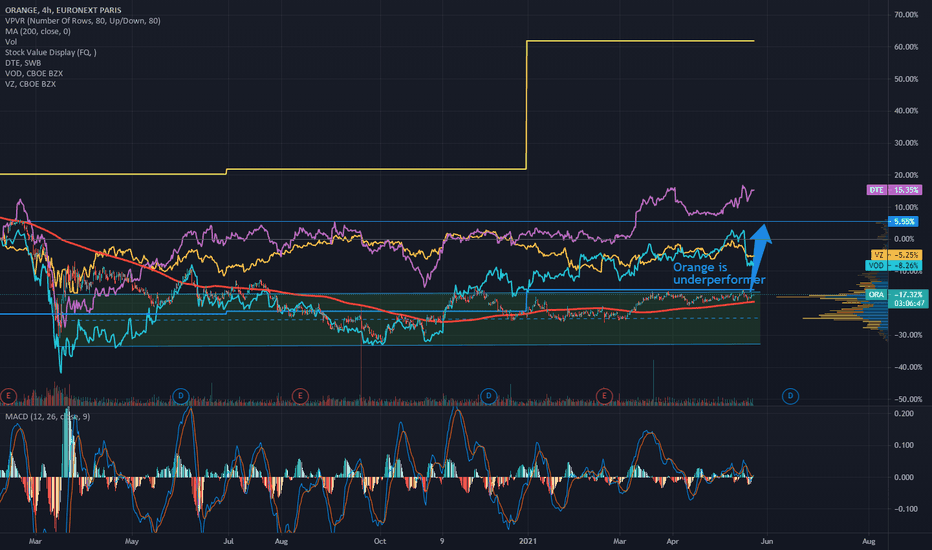Select the VPVR indicator legend line
The height and width of the screenshot is (550, 932).
point(83,21)
